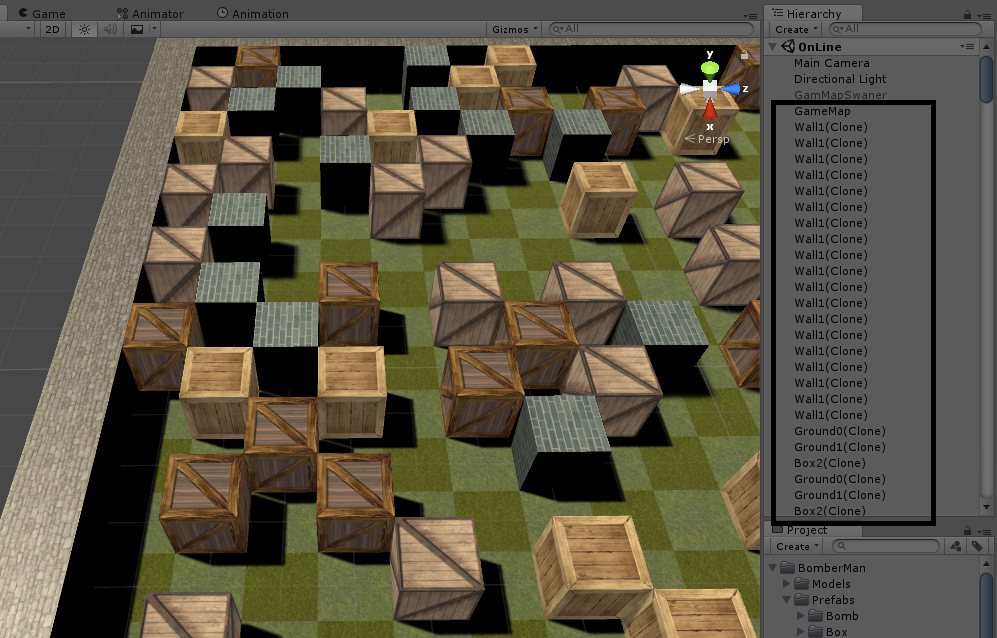997x638 pixels.
Task: Switch to the Game tab
Action: 41,13
